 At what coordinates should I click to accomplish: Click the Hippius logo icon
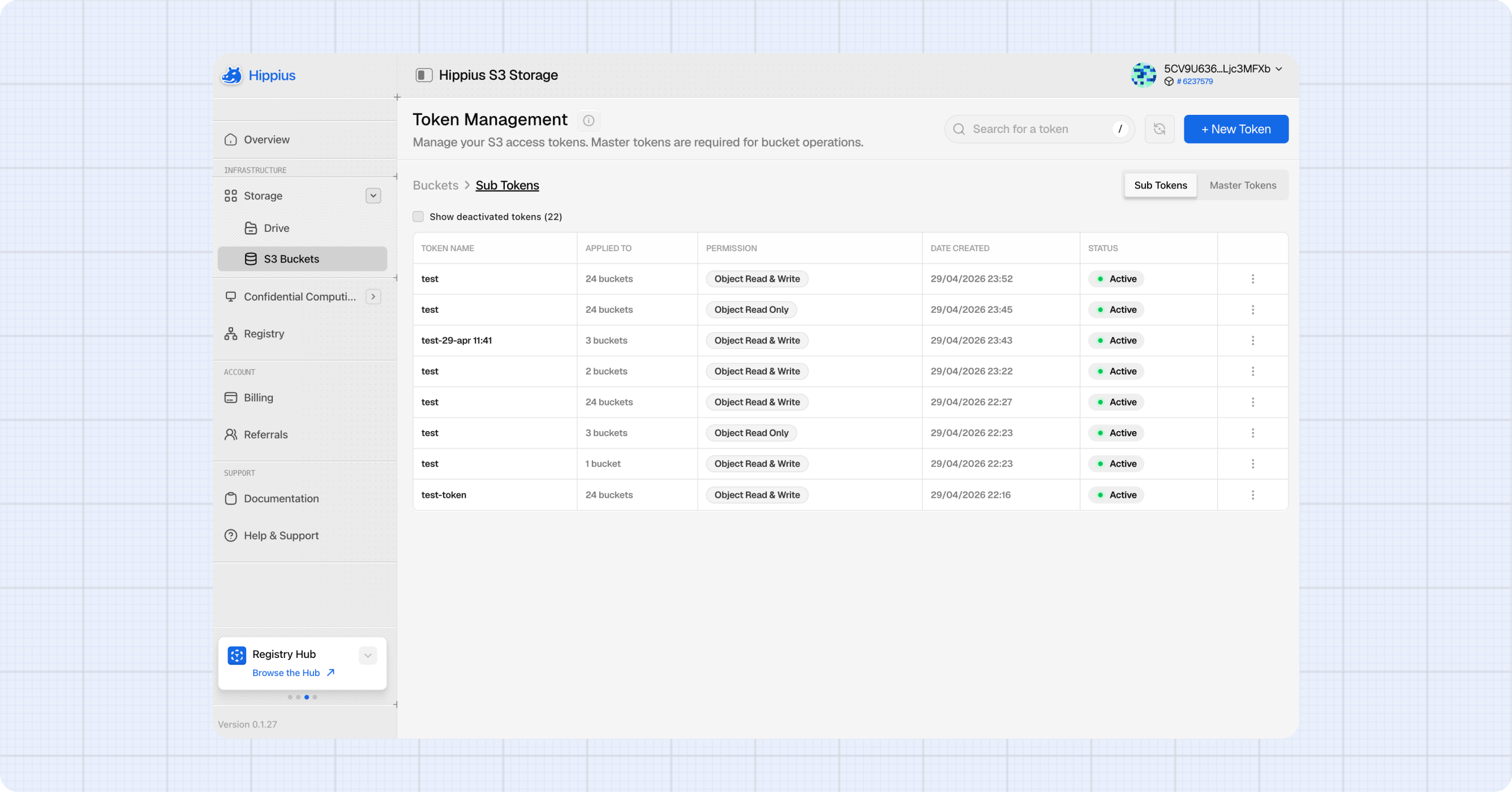[x=232, y=75]
